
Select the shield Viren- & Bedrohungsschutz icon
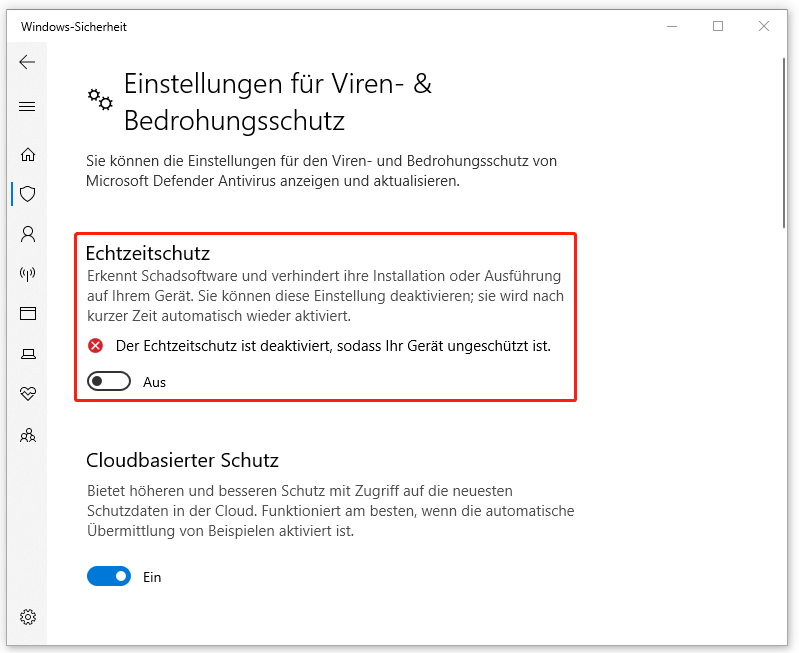point(27,194)
